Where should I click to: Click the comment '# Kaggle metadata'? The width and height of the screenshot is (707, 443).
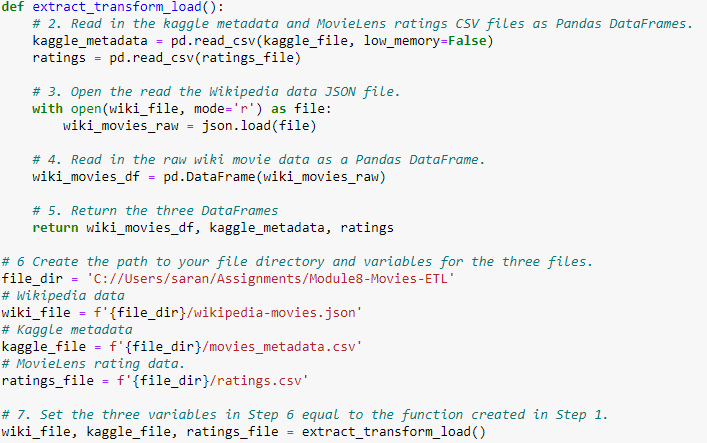click(x=67, y=329)
